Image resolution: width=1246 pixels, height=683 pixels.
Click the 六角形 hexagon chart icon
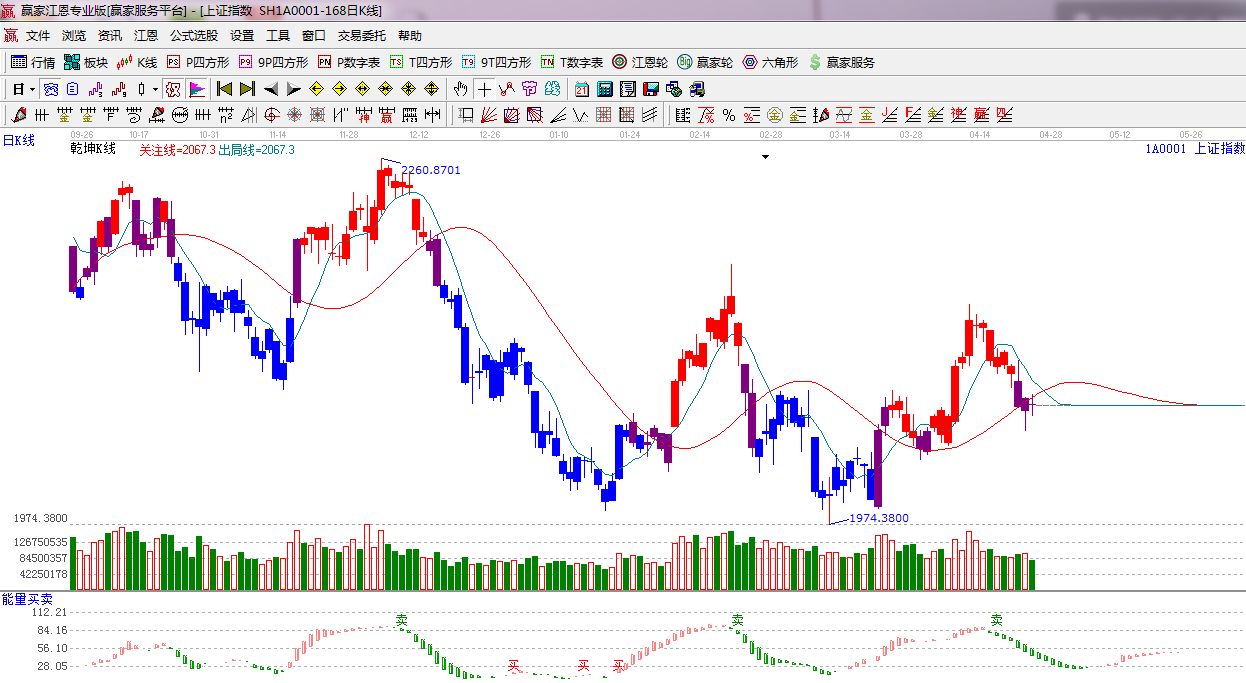tap(770, 62)
